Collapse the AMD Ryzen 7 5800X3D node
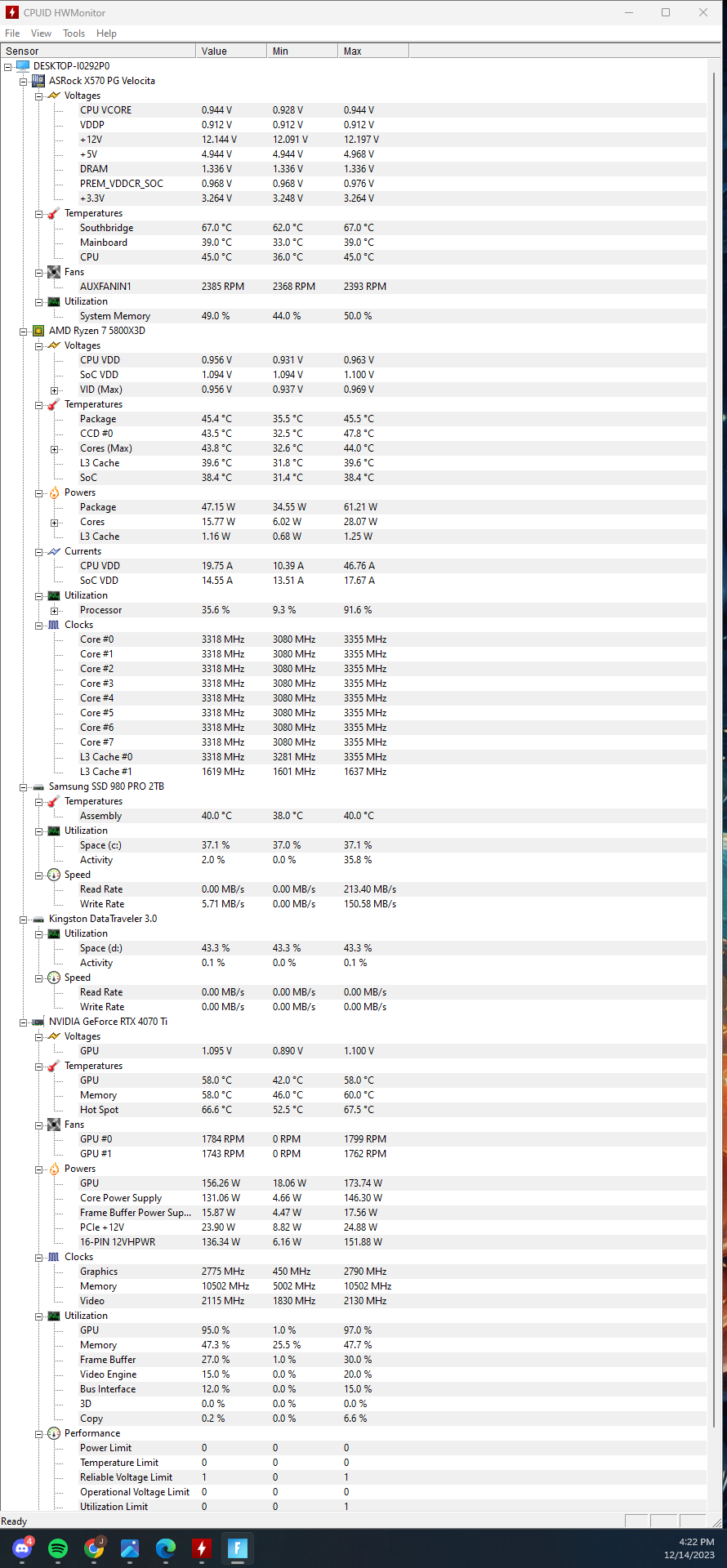 pos(23,331)
